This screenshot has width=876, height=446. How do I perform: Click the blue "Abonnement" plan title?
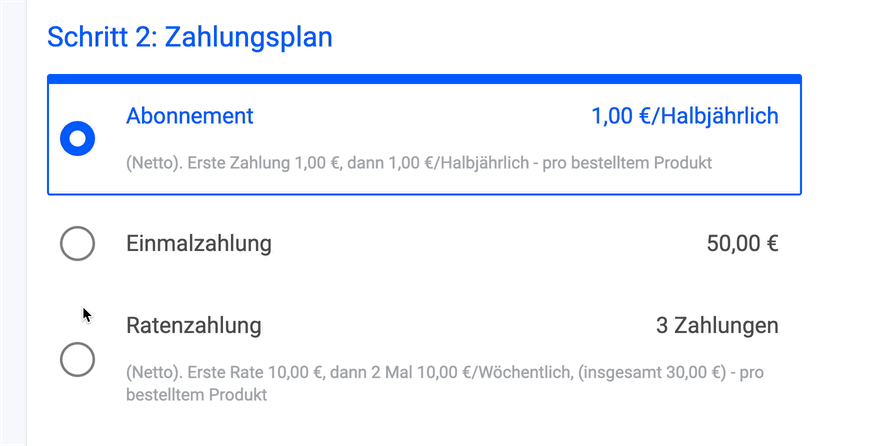pyautogui.click(x=190, y=116)
